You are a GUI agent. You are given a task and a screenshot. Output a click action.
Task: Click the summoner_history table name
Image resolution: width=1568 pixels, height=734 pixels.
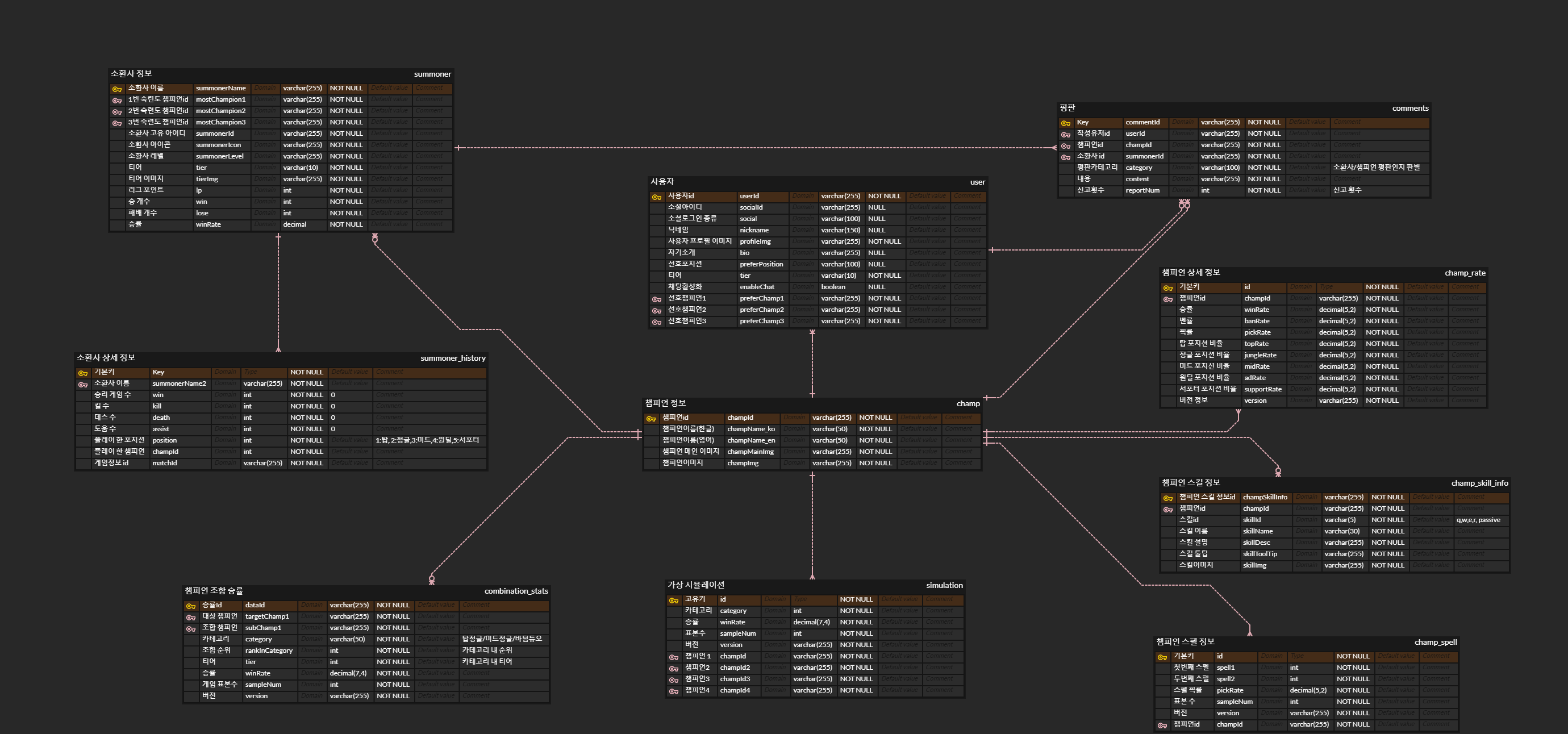point(452,358)
